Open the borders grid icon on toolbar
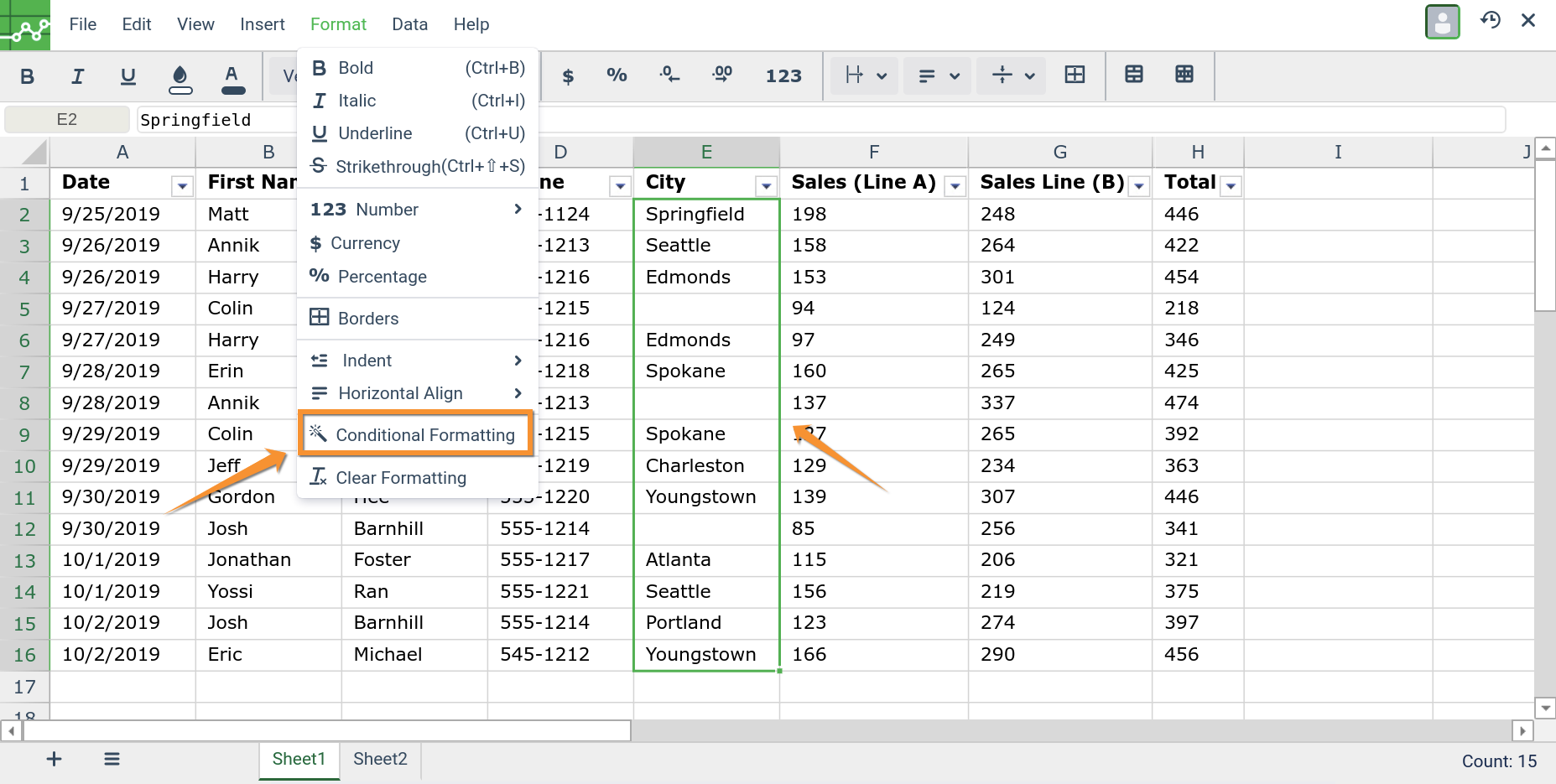This screenshot has height=784, width=1556. [x=1075, y=75]
